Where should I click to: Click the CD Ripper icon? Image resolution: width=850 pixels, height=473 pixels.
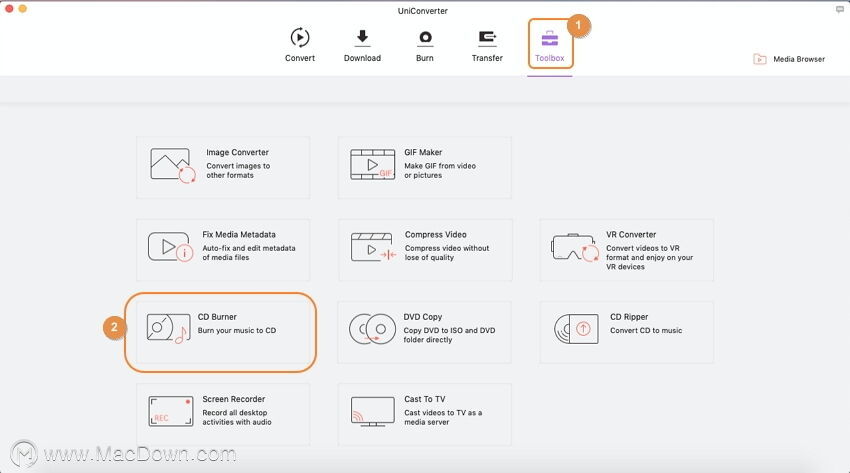point(576,329)
